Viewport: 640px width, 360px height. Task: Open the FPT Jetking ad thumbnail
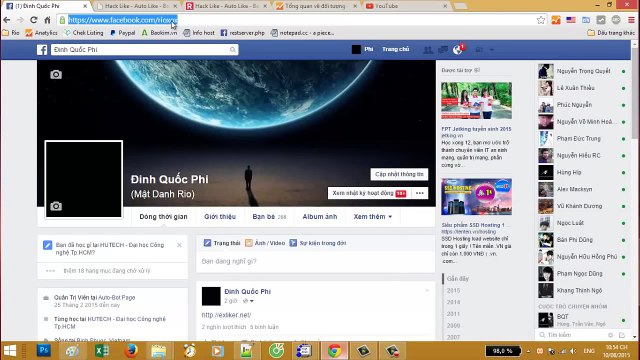click(x=476, y=100)
